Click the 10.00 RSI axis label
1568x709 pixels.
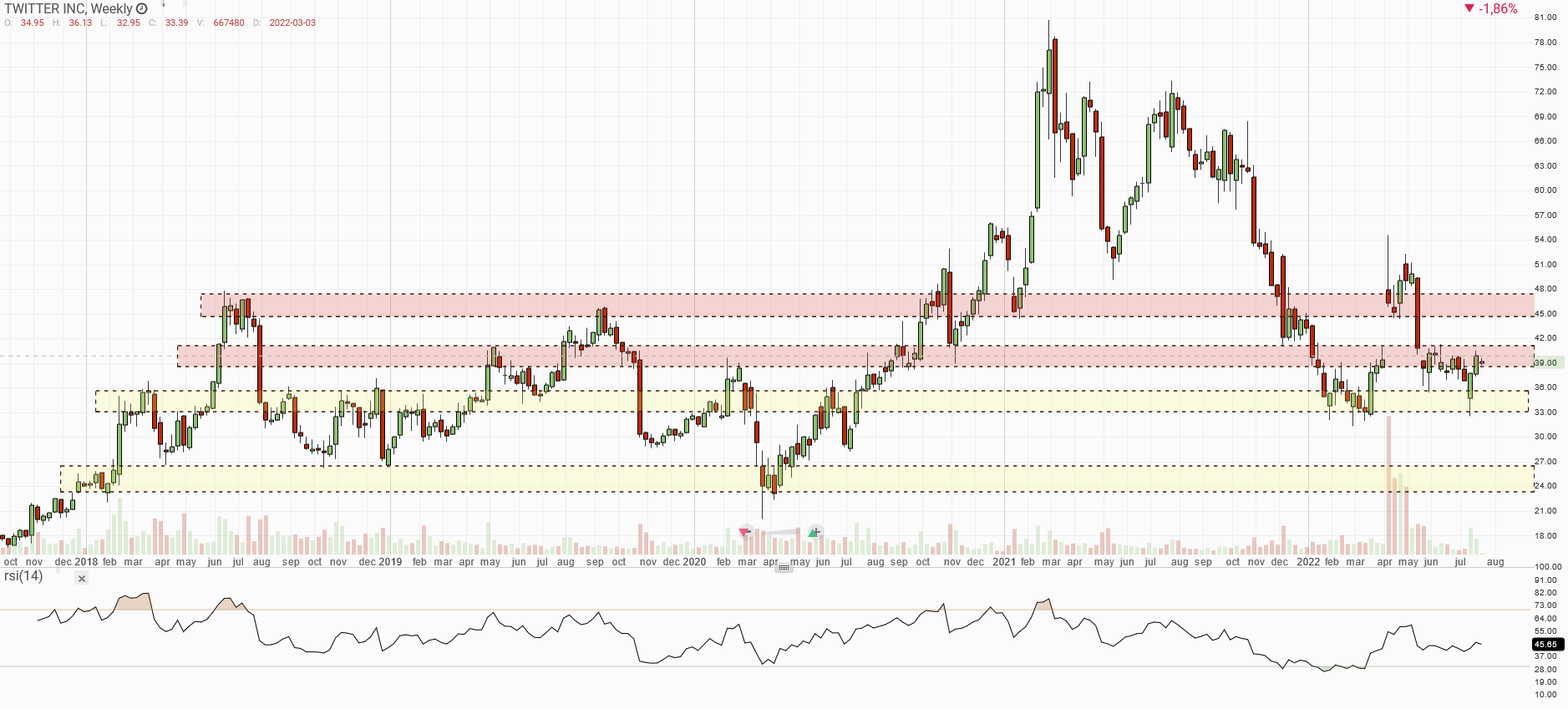pyautogui.click(x=1545, y=694)
